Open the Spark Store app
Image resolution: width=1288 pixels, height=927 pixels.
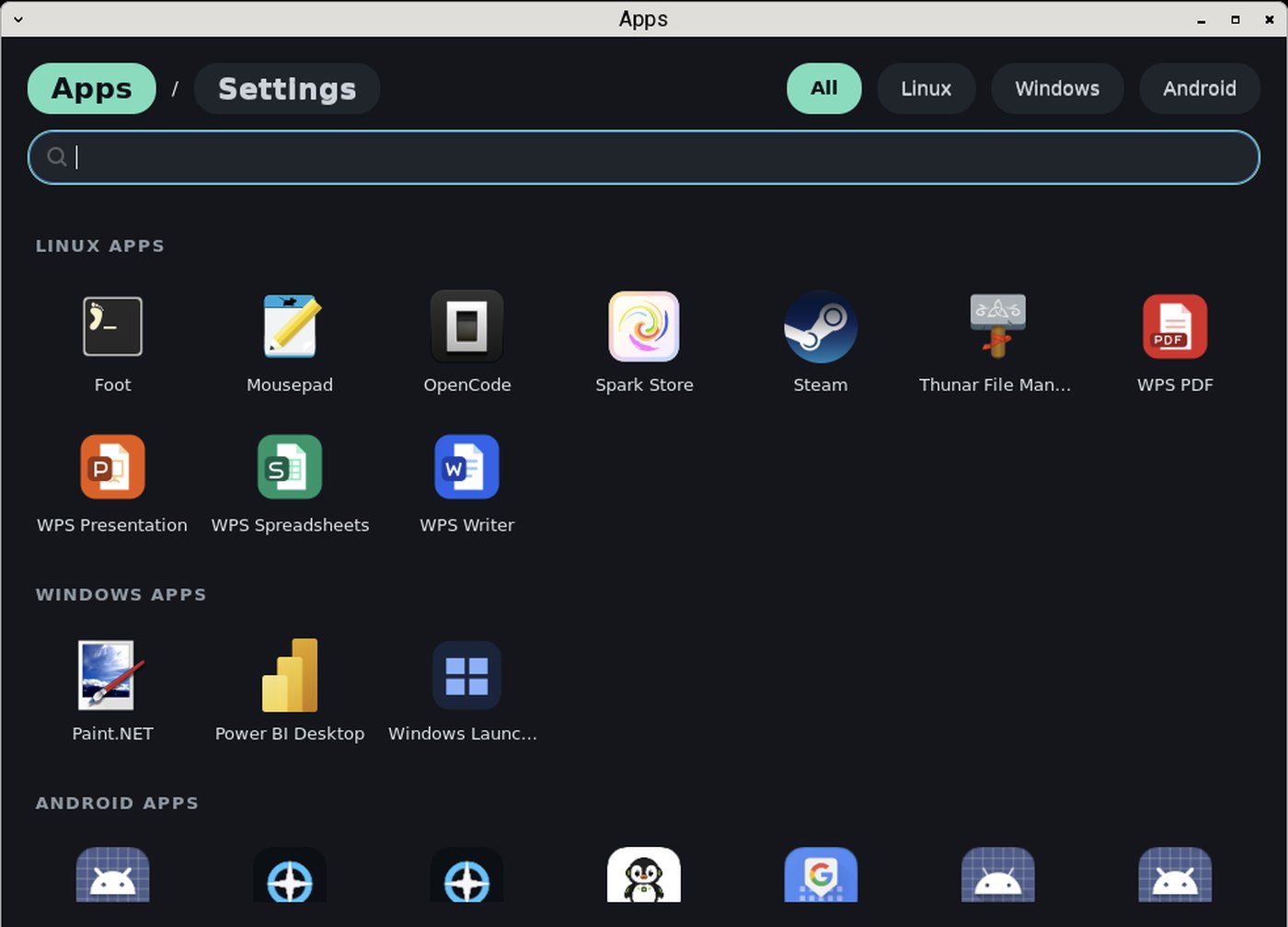[644, 326]
